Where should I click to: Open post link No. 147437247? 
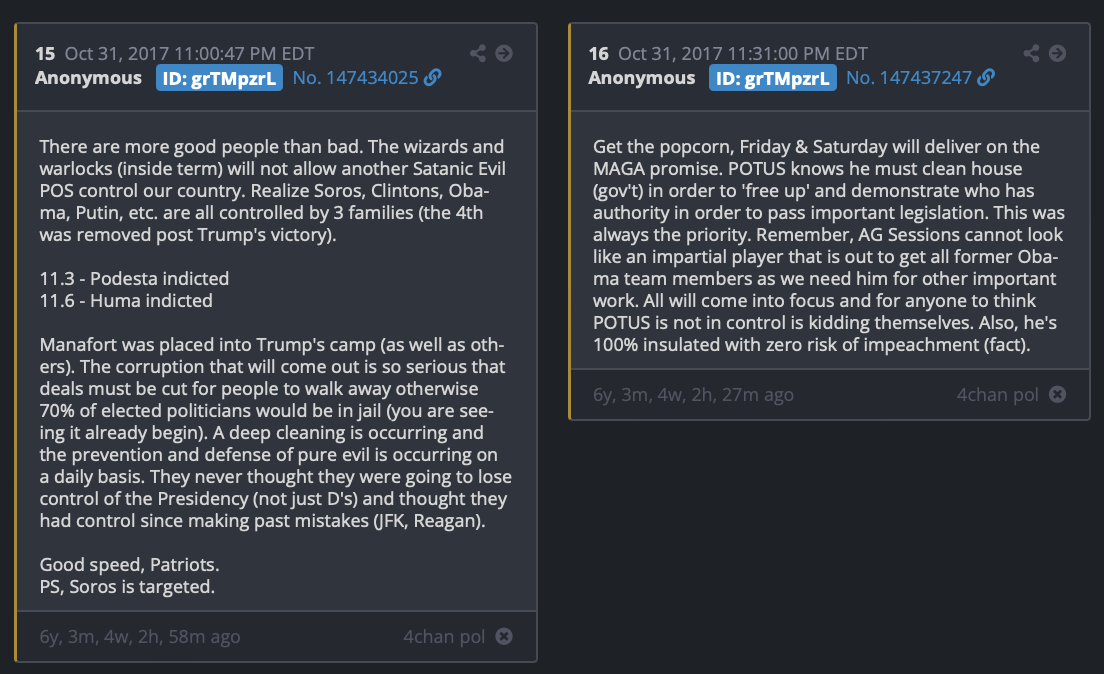click(x=908, y=78)
